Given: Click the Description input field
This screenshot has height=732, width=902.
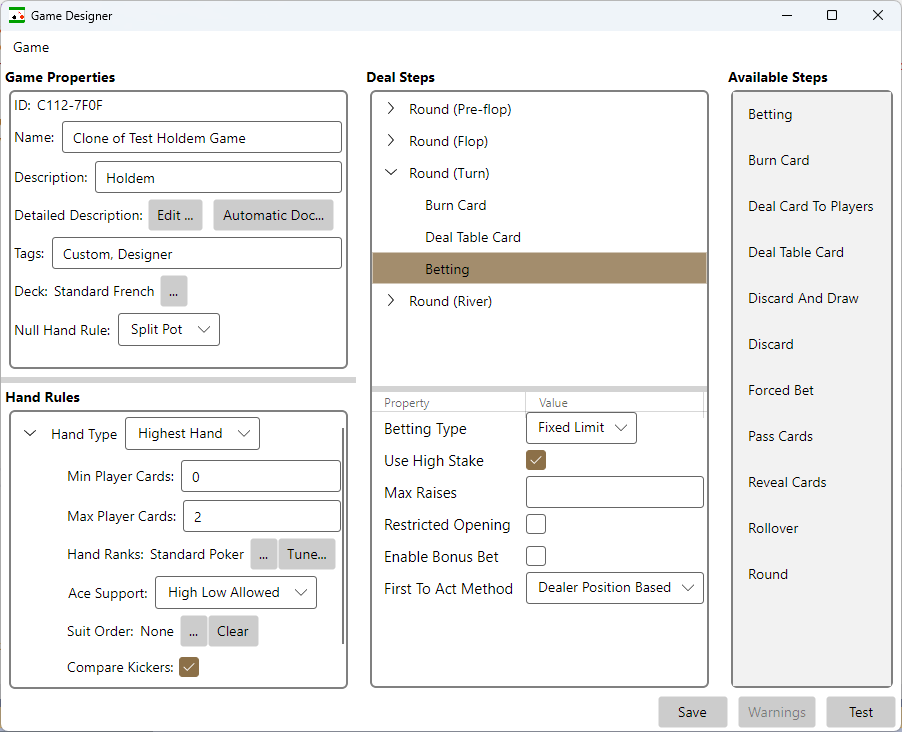Looking at the screenshot, I should pyautogui.click(x=218, y=177).
